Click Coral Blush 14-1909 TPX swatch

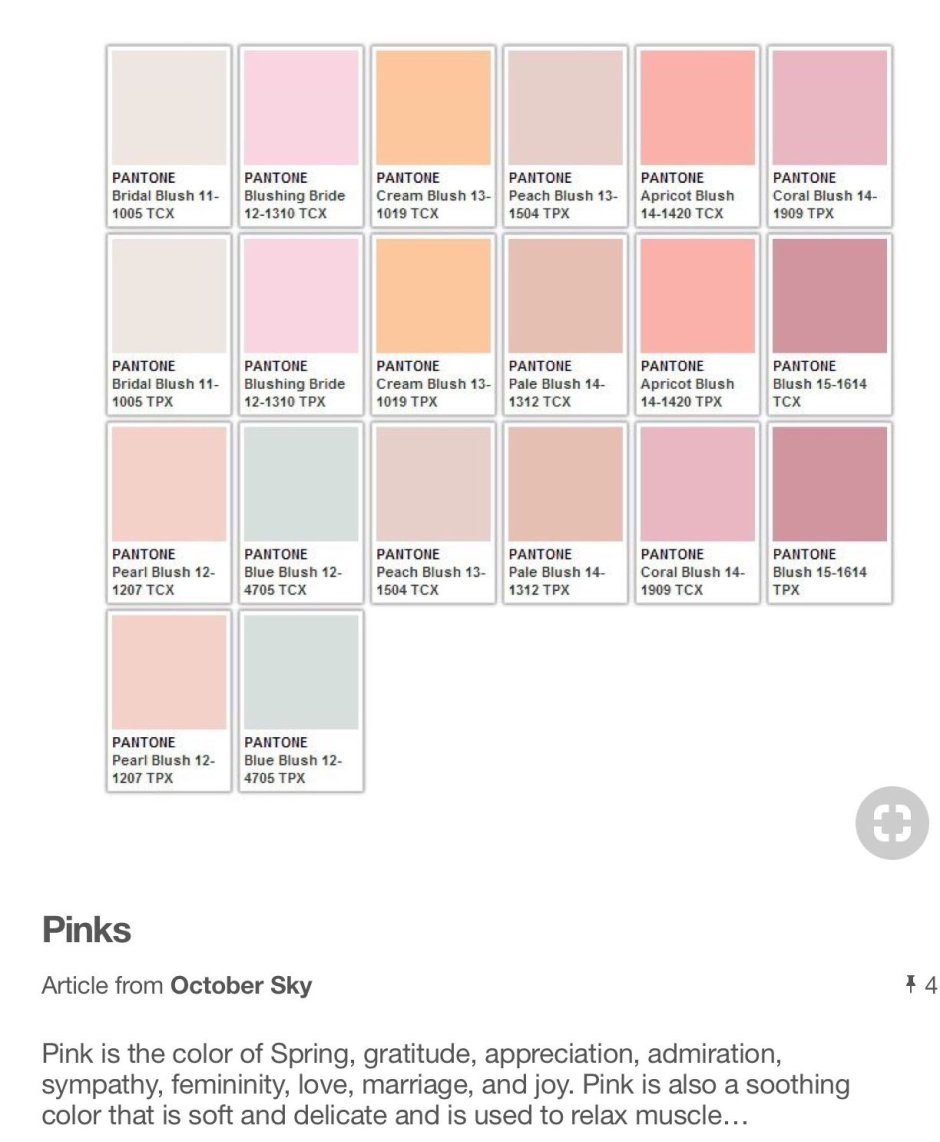click(x=829, y=136)
